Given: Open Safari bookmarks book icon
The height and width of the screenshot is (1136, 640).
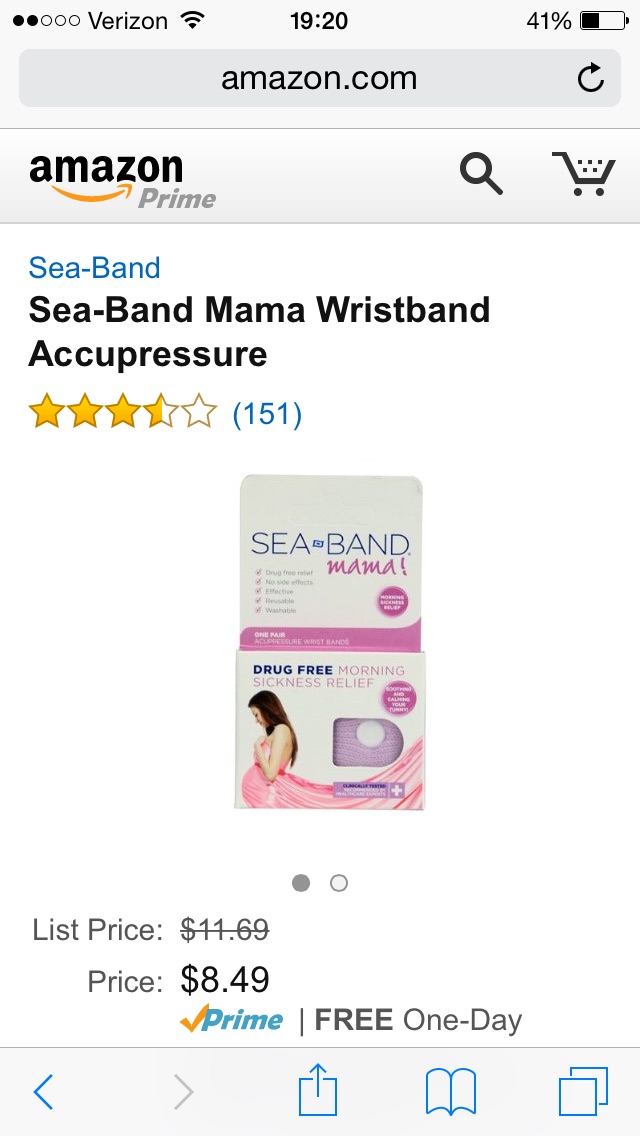Looking at the screenshot, I should pos(450,1092).
